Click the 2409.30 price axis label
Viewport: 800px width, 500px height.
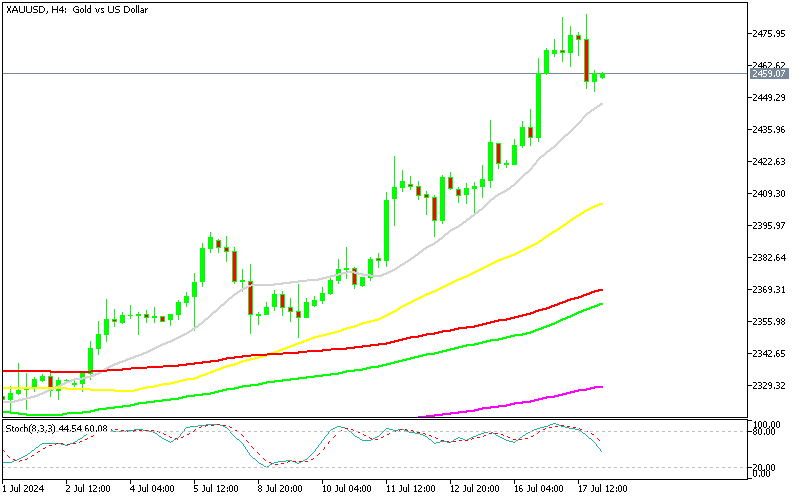[768, 193]
